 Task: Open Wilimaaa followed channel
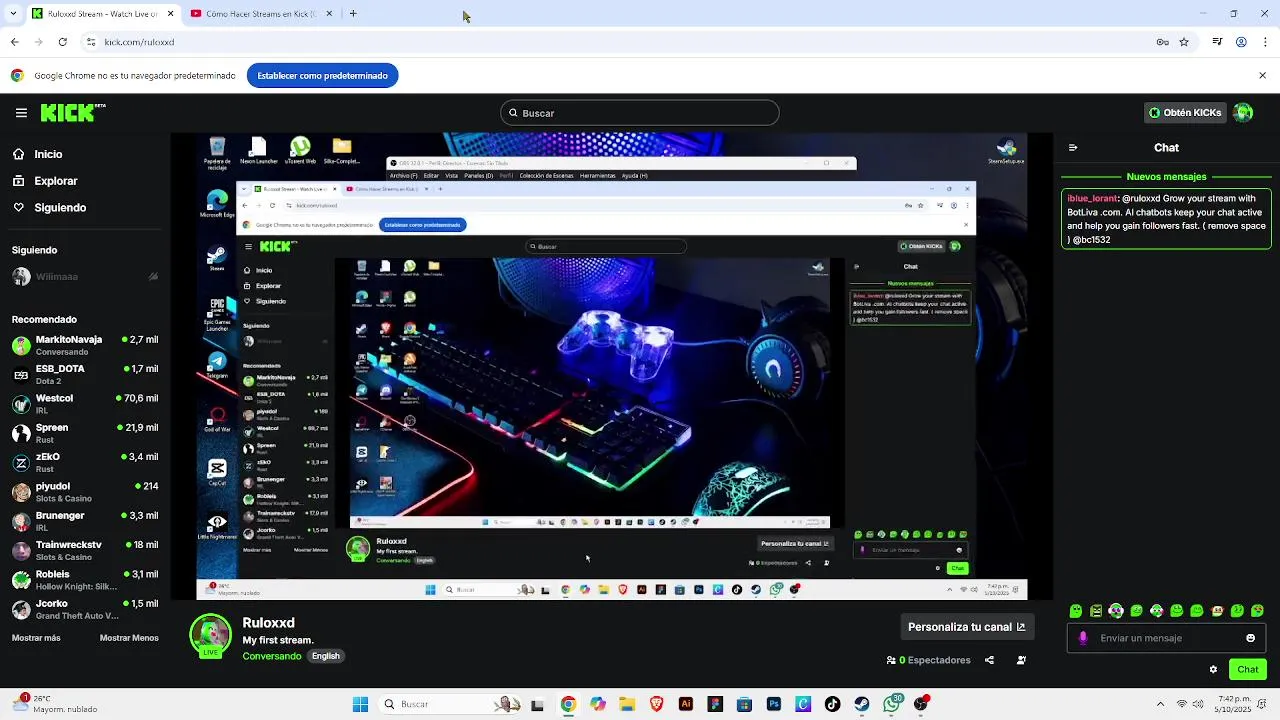[85, 277]
